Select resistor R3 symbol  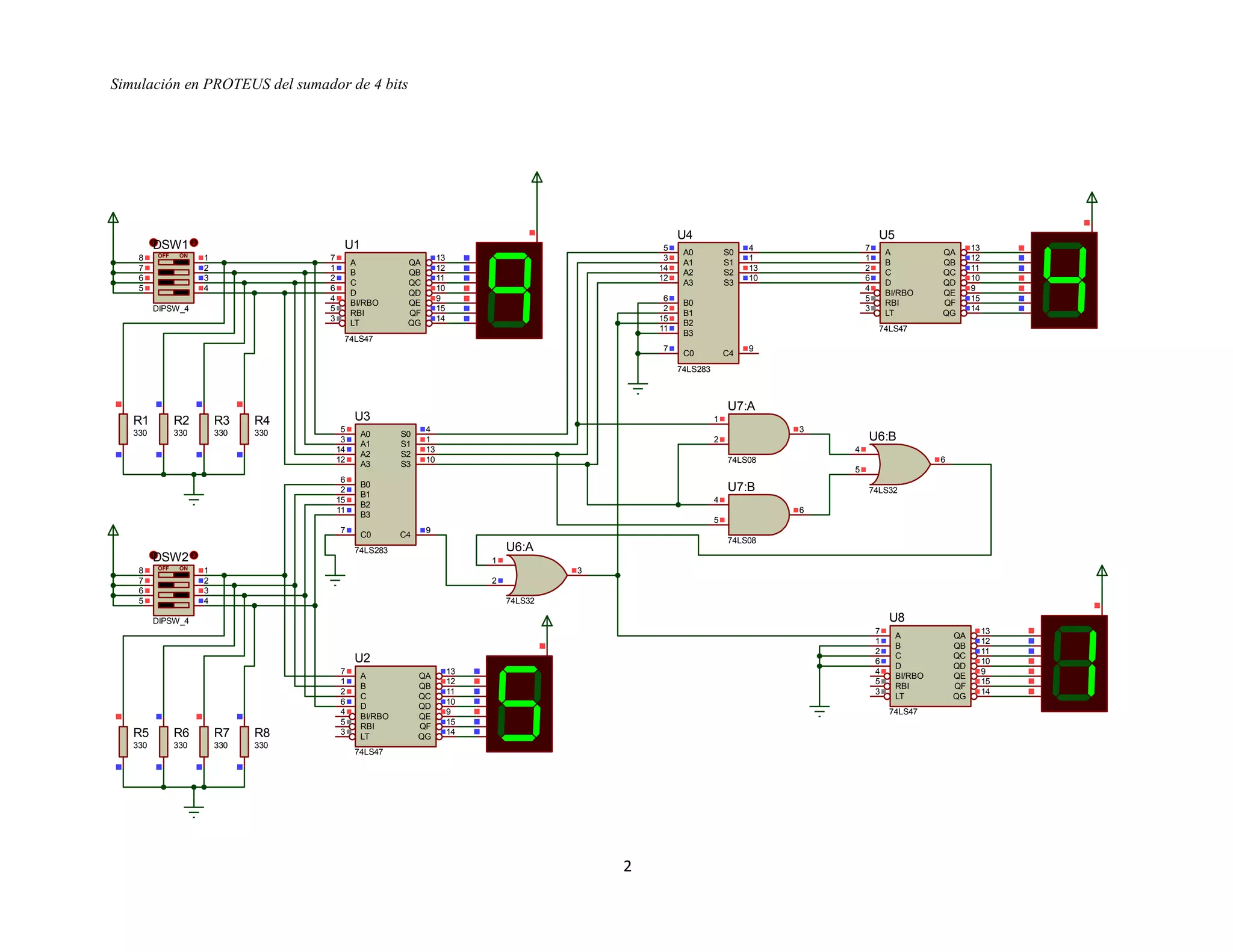click(x=203, y=428)
